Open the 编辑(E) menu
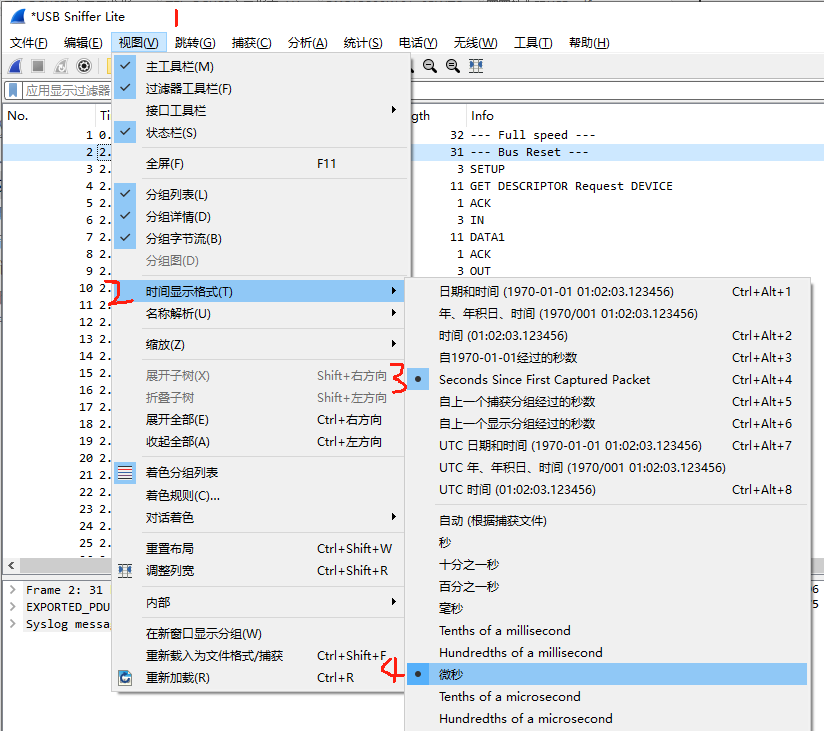 coord(83,43)
